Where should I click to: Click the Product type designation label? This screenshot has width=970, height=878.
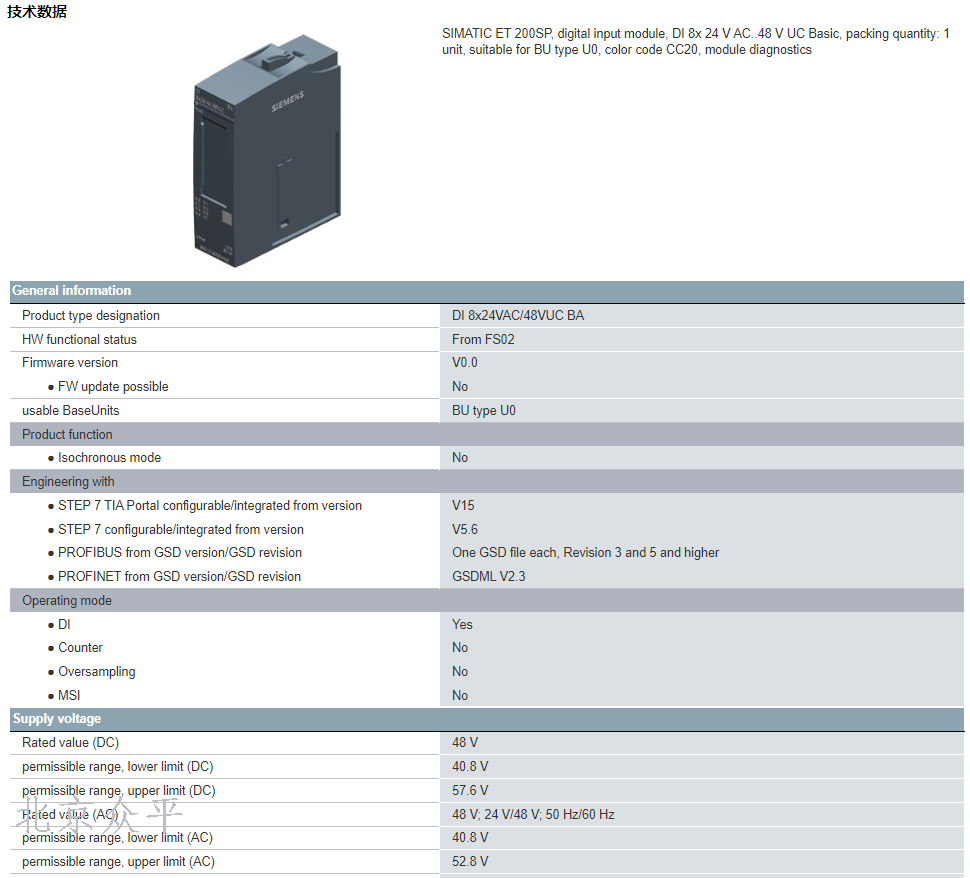click(91, 315)
